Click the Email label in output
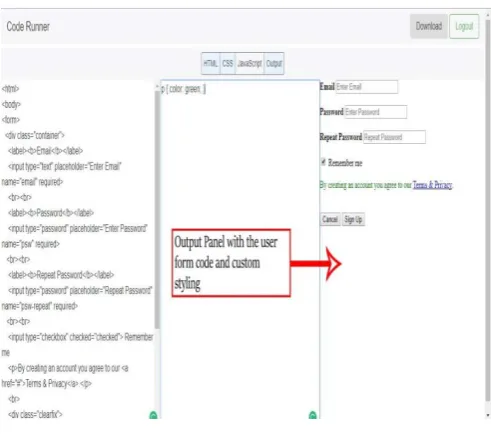 coord(327,87)
